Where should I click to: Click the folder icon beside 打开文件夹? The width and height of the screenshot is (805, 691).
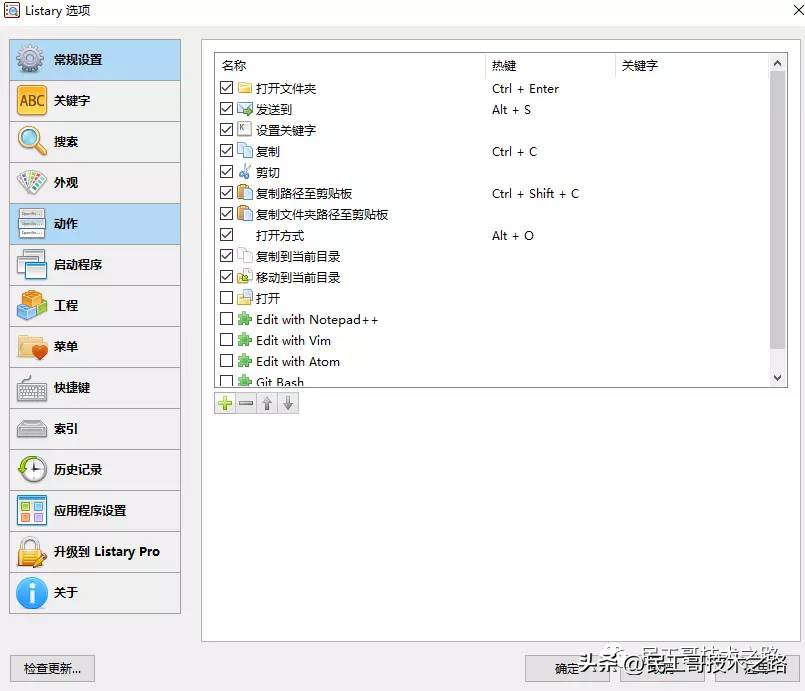pyautogui.click(x=245, y=88)
